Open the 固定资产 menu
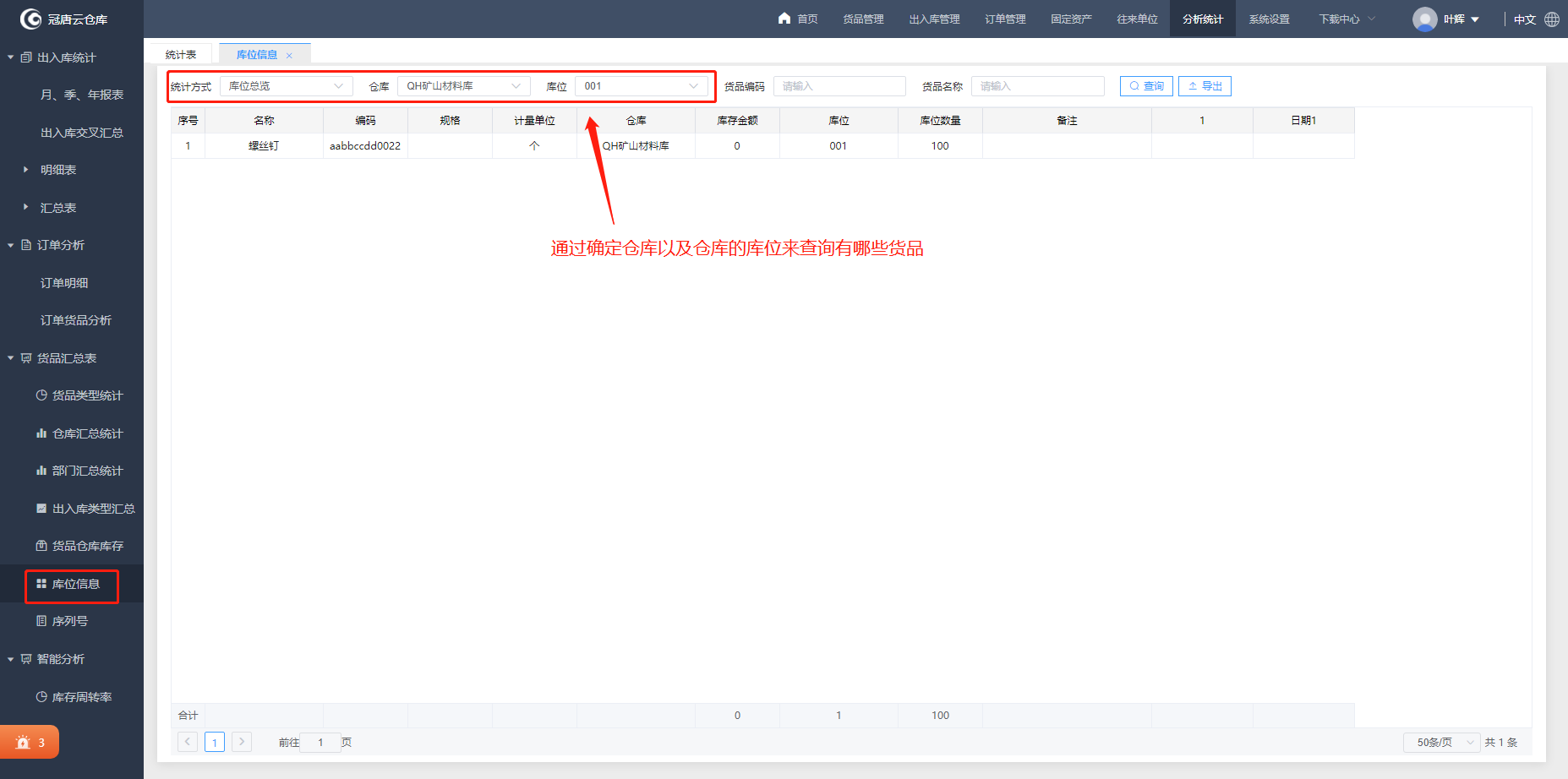The width and height of the screenshot is (1568, 779). (1071, 19)
